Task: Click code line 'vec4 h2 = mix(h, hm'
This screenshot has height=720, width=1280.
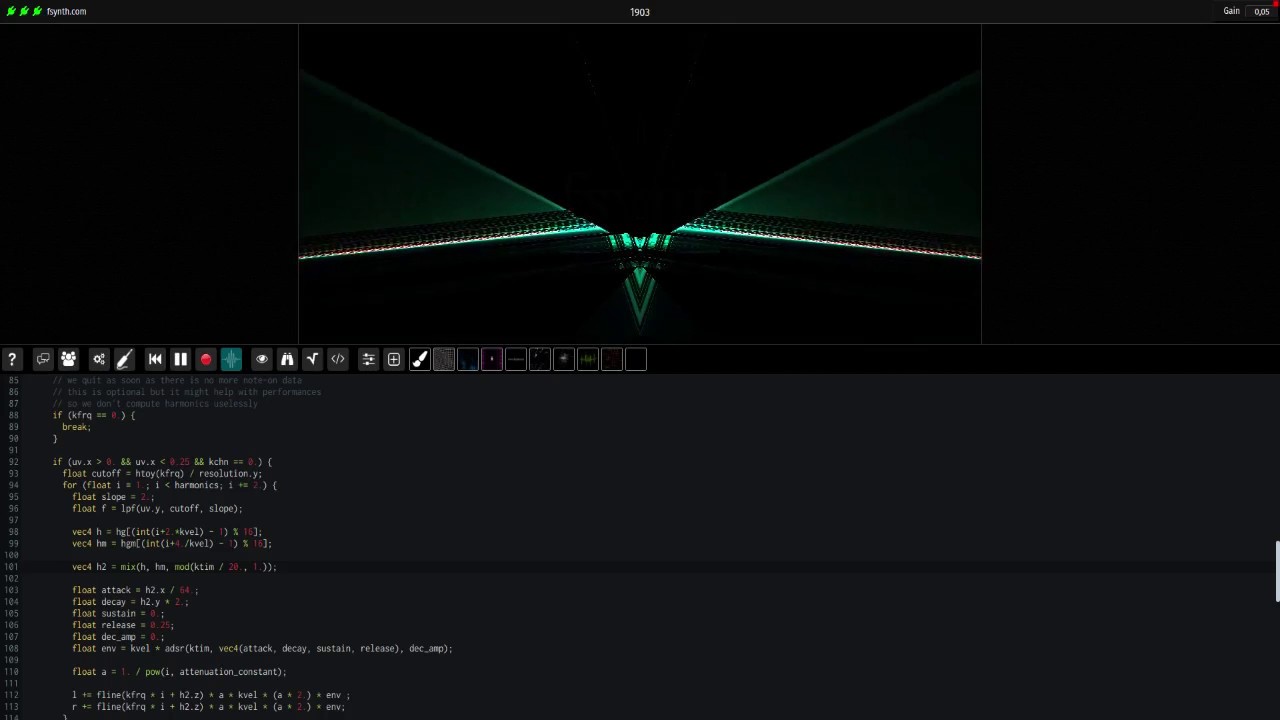Action: click(x=174, y=567)
